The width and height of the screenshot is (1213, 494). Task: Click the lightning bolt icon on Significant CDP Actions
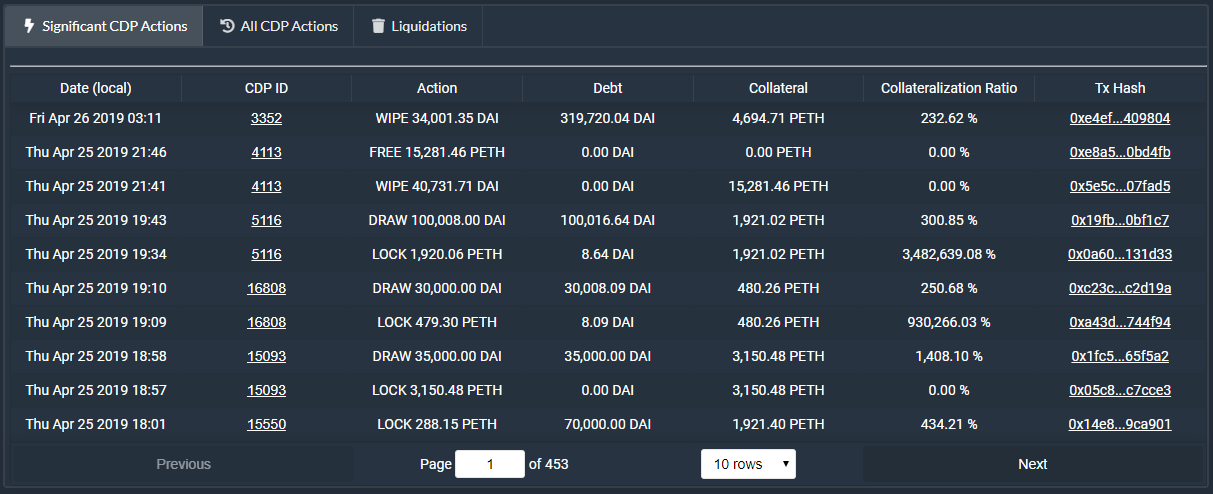(x=29, y=26)
